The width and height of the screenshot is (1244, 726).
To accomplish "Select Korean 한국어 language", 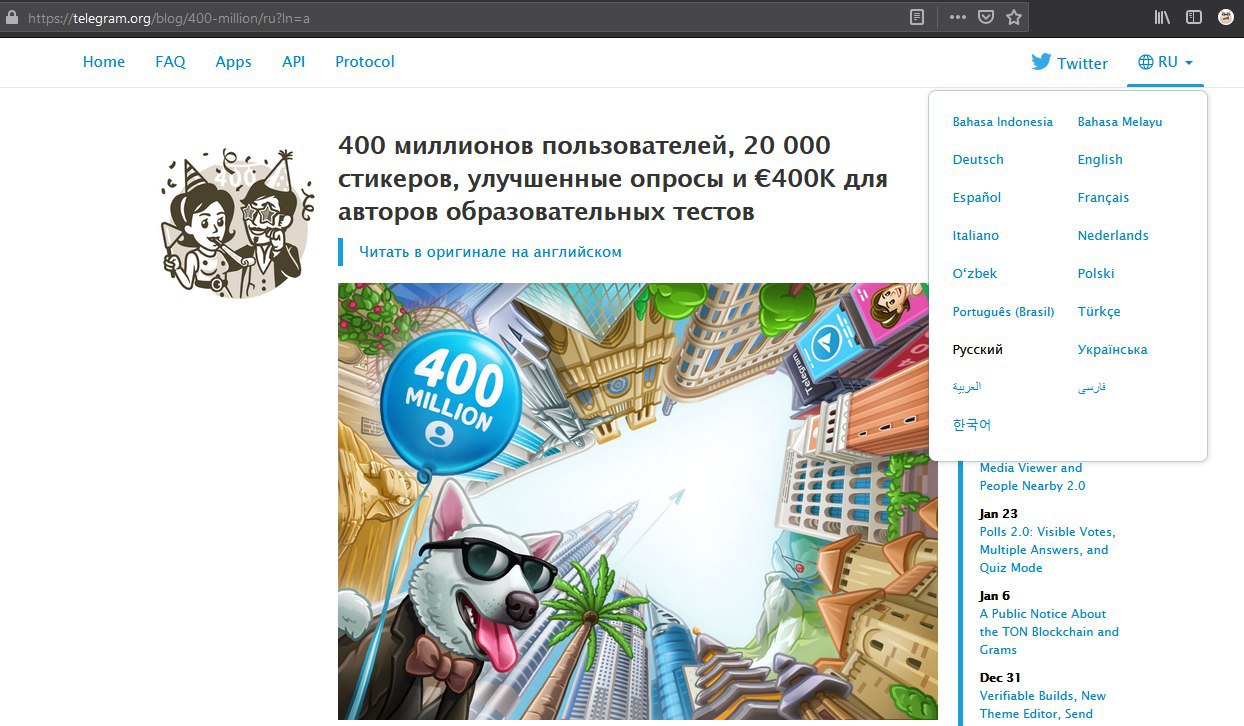I will pyautogui.click(x=972, y=425).
